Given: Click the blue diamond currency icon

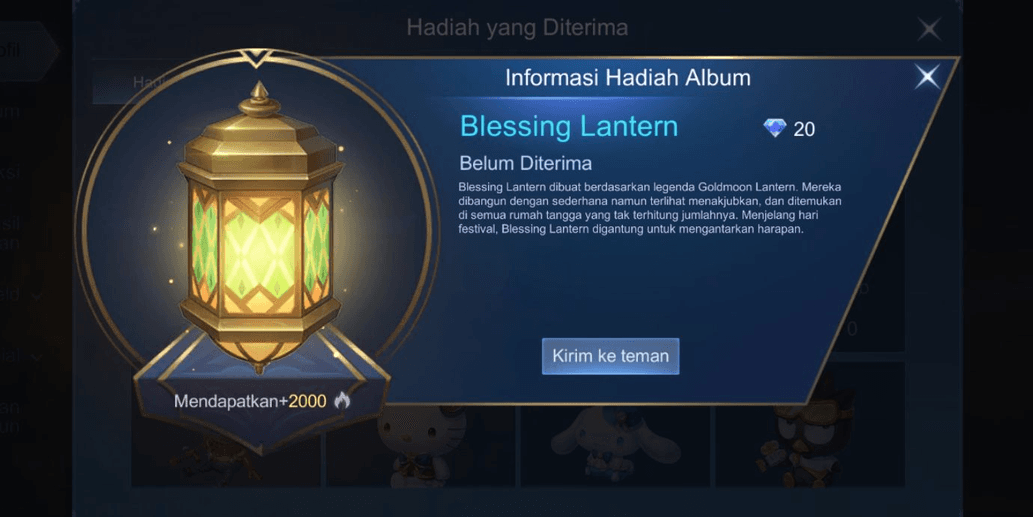Looking at the screenshot, I should [x=775, y=128].
